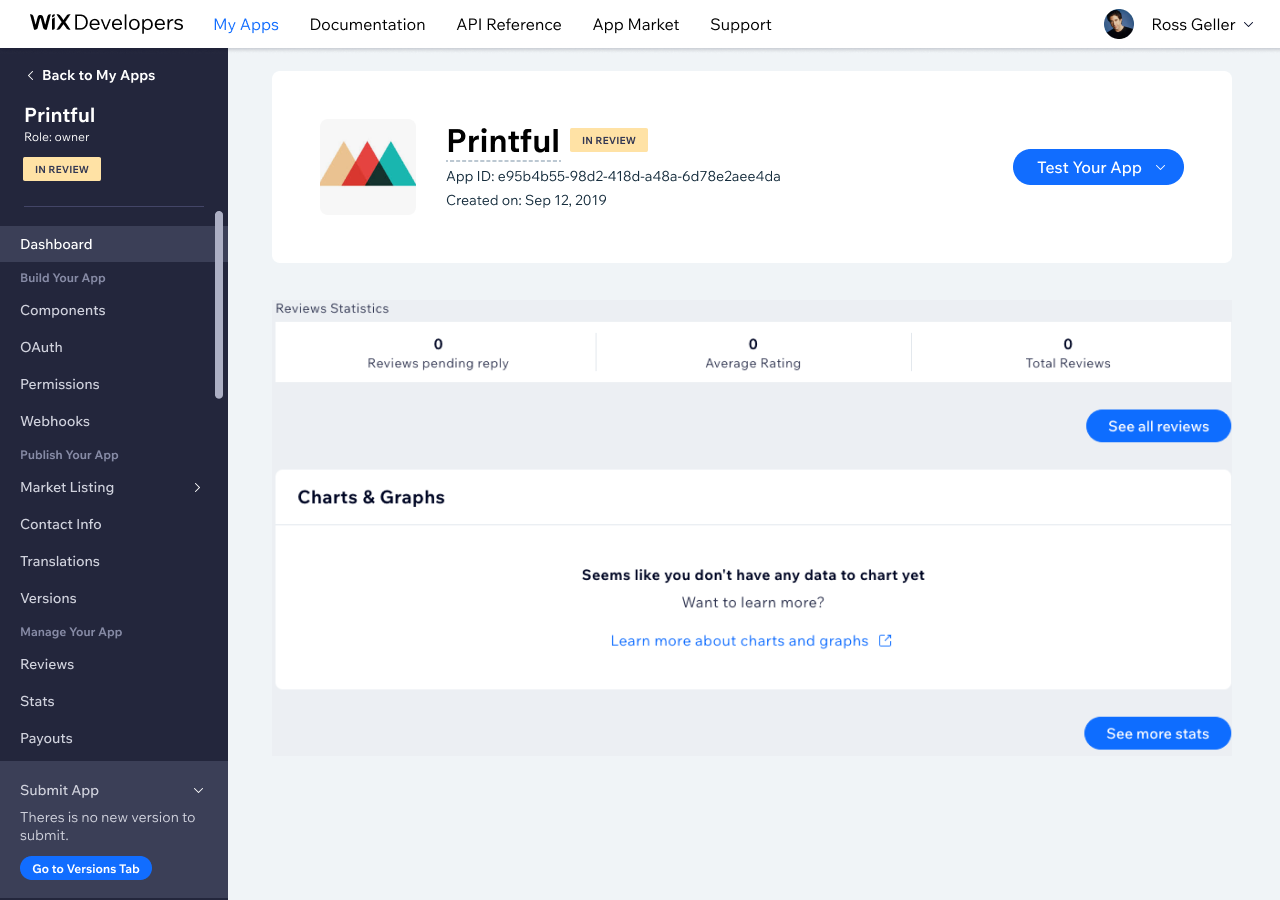
Task: Click the Submit App label in sidebar
Action: point(60,791)
